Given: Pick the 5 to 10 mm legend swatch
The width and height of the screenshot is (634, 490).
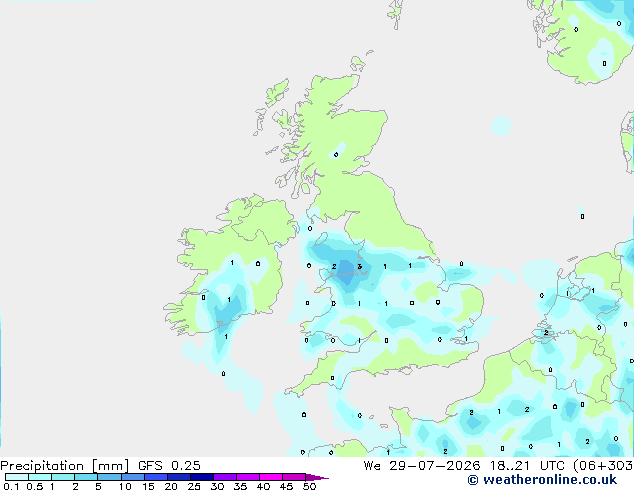Looking at the screenshot, I should 109,477.
